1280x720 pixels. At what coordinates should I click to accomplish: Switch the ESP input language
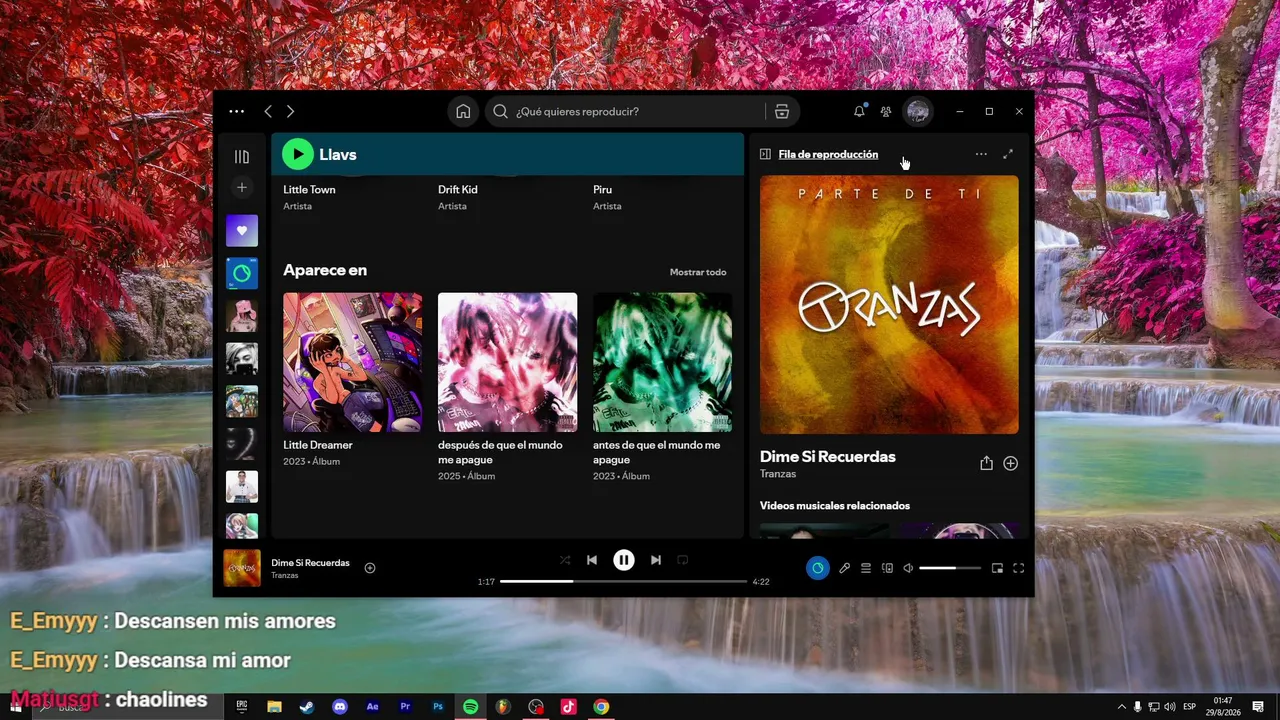pyautogui.click(x=1190, y=706)
